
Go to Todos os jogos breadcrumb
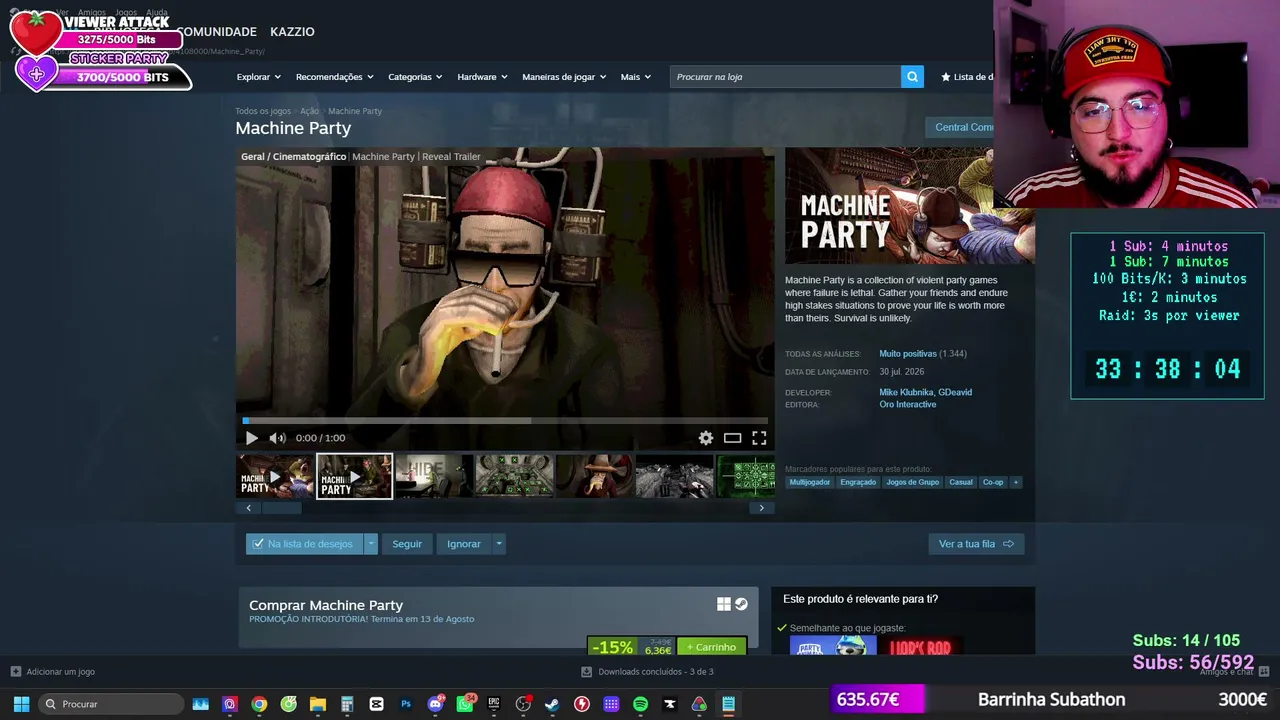click(x=263, y=111)
